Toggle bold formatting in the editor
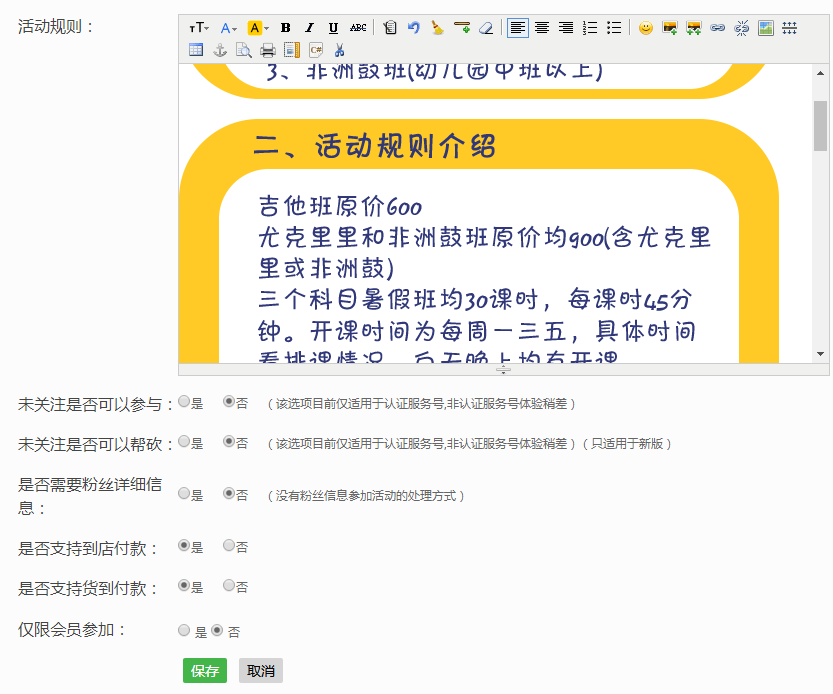This screenshot has height=694, width=833. point(287,28)
